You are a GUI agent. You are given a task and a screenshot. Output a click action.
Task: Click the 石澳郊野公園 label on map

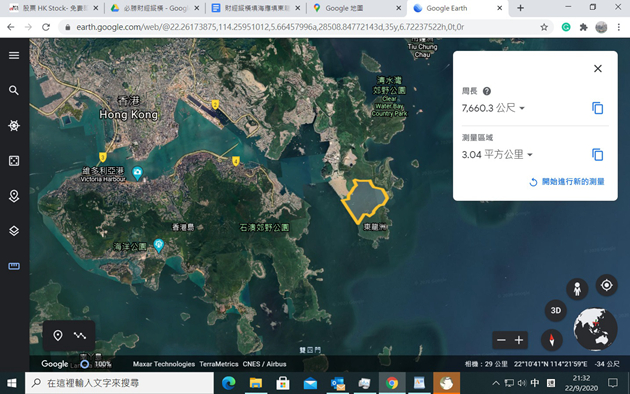coord(264,228)
